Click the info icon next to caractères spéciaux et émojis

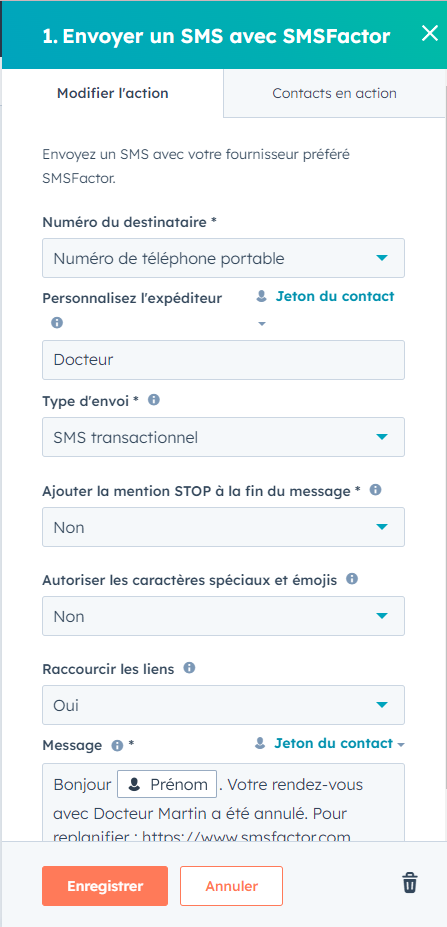[x=352, y=579]
